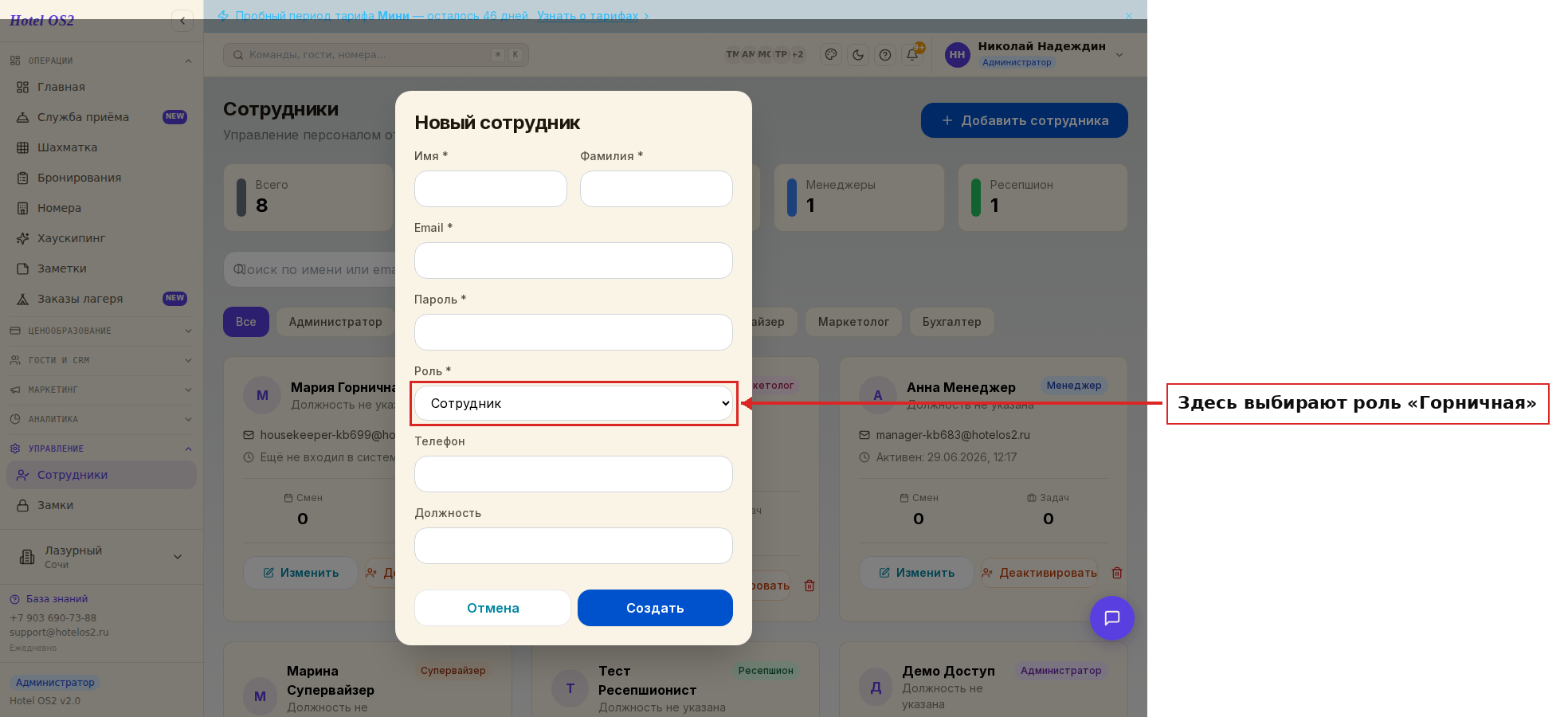Expand the Аналитика group
1568x717 pixels.
click(x=101, y=419)
